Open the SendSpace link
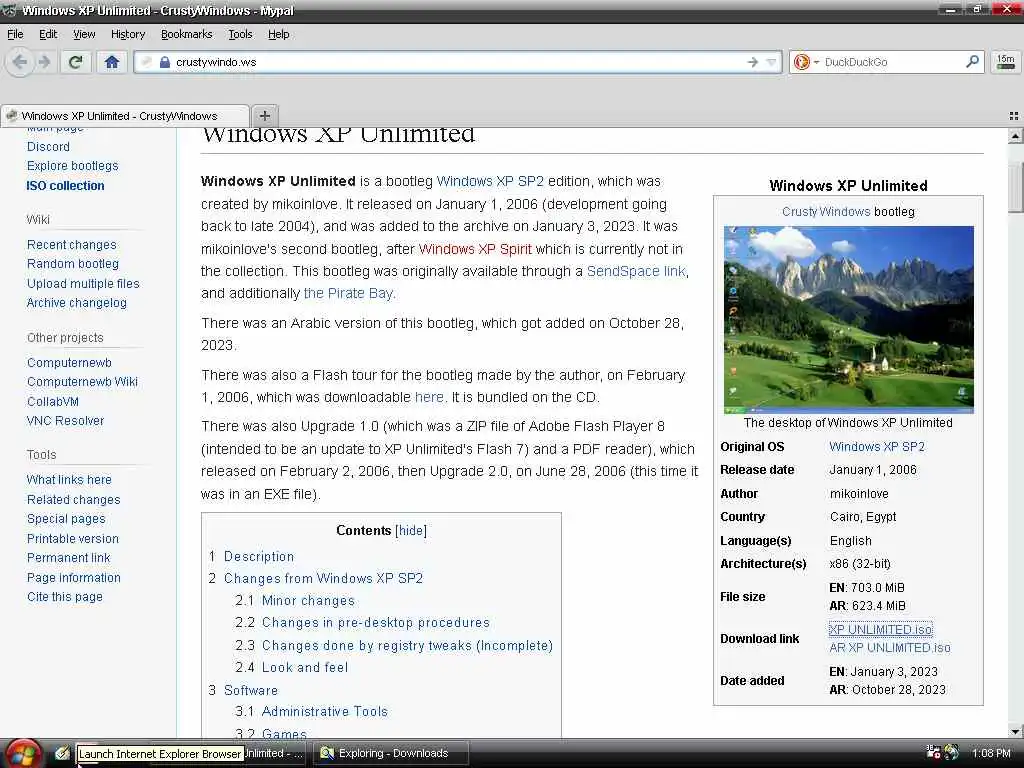This screenshot has height=768, width=1024. (x=636, y=271)
